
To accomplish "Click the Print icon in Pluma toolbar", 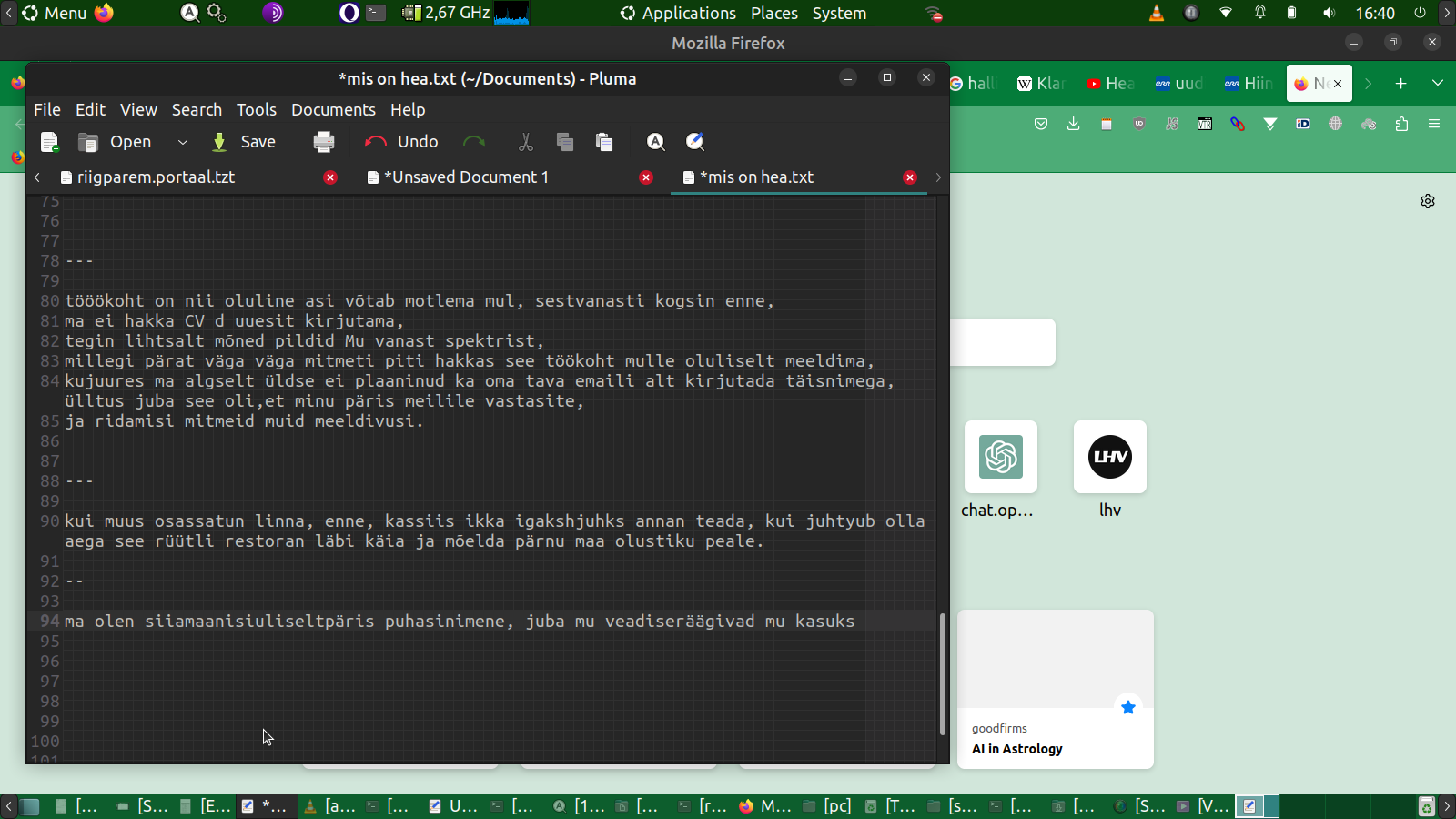I will [x=324, y=142].
